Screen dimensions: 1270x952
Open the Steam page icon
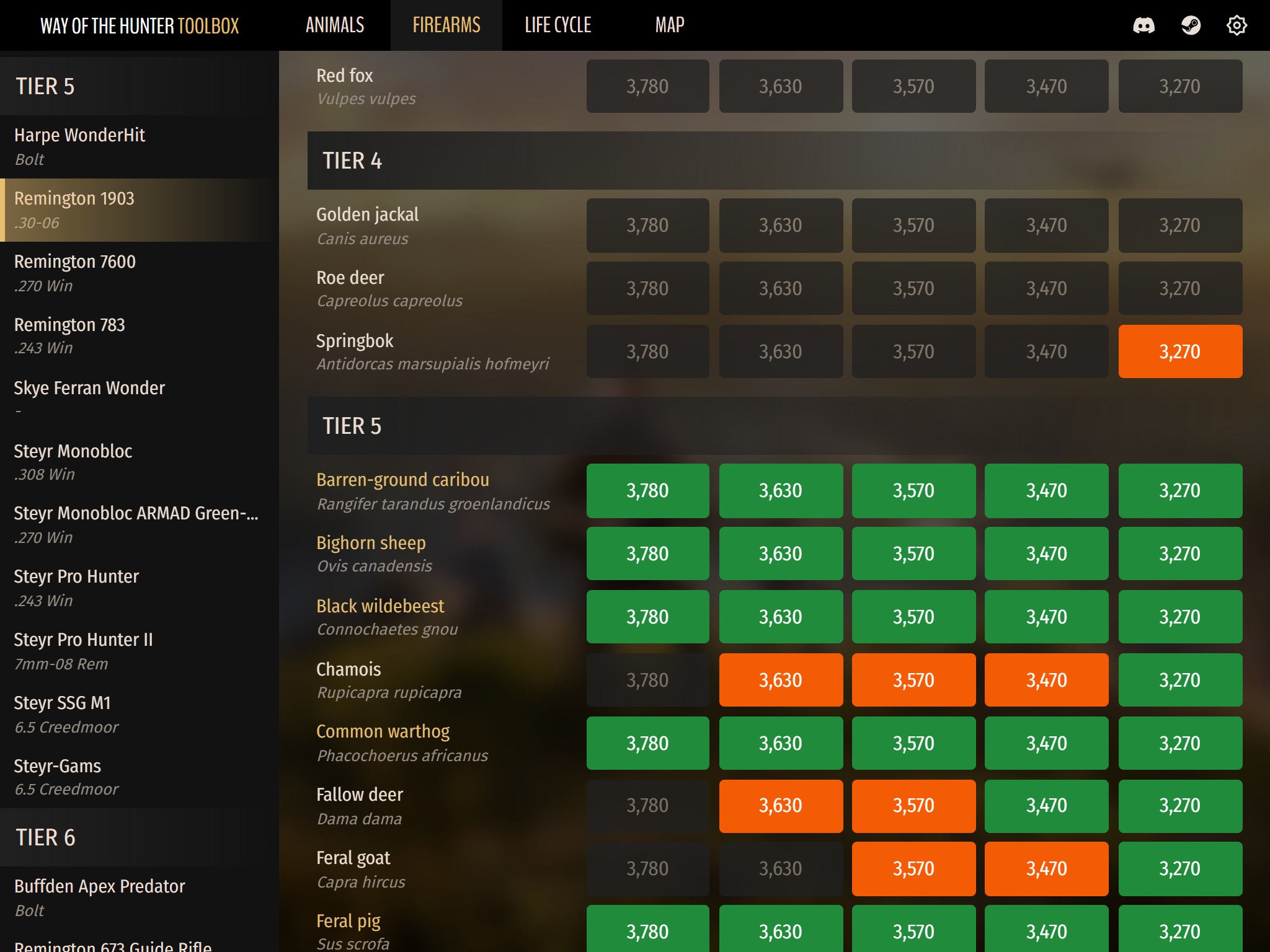1191,25
